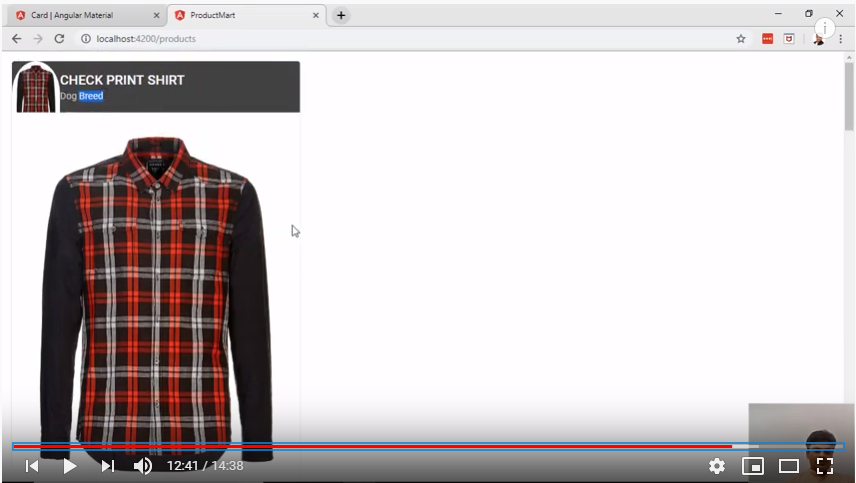Go forward in browser history

(x=38, y=39)
